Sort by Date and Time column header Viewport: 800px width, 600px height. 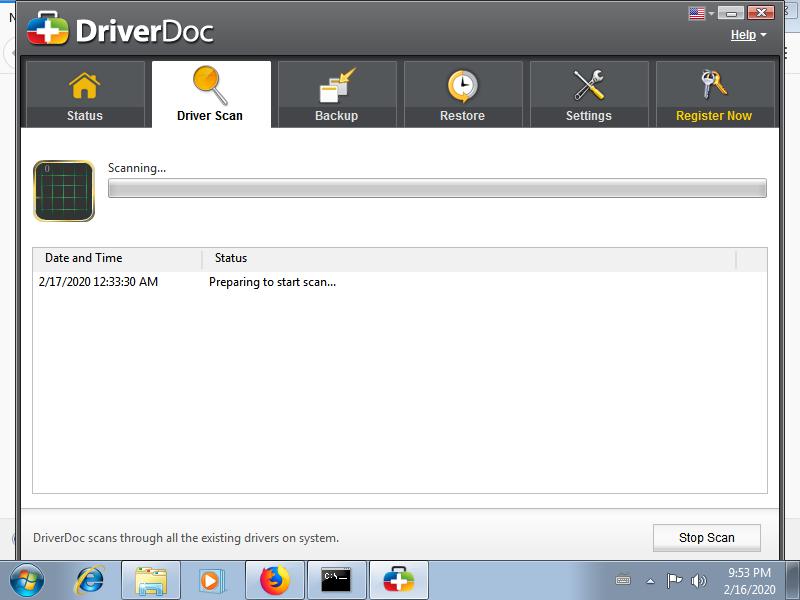coord(117,258)
